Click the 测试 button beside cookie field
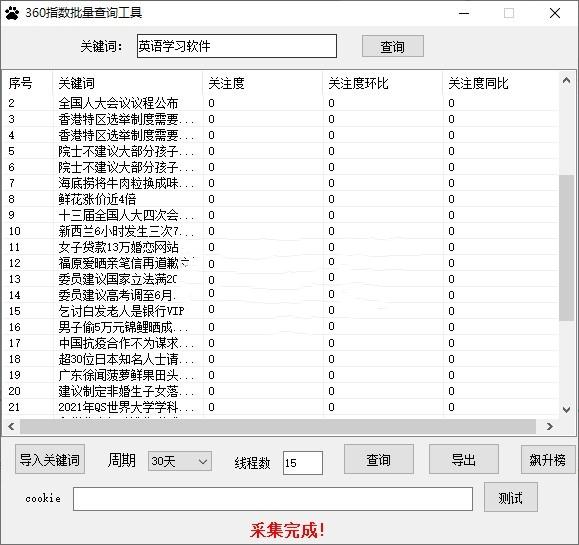579x545 pixels. coord(511,498)
